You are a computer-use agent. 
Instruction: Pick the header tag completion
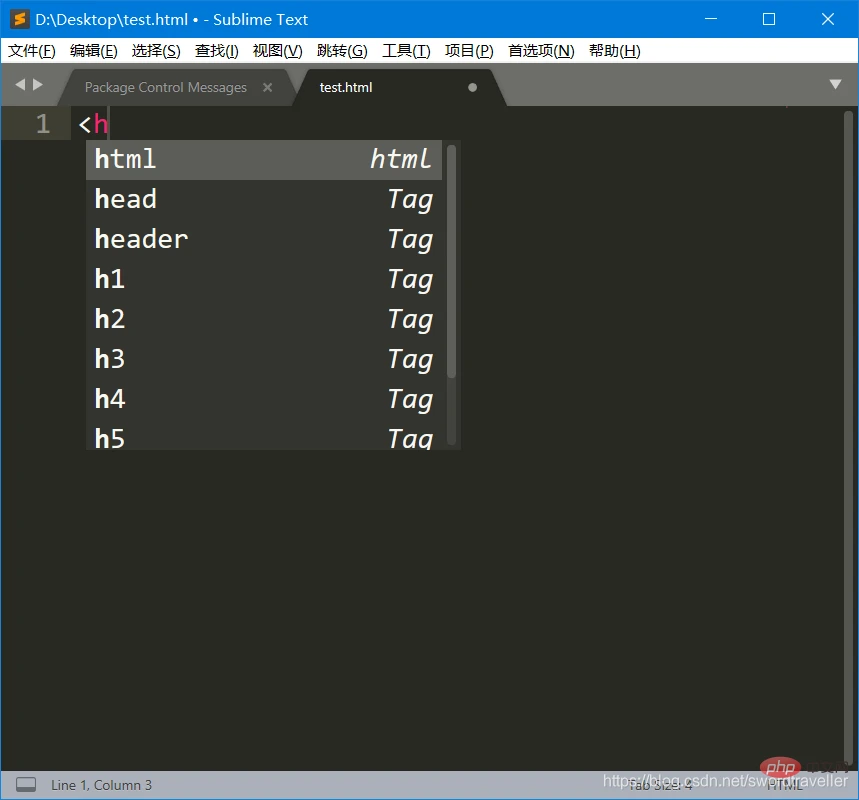[264, 239]
